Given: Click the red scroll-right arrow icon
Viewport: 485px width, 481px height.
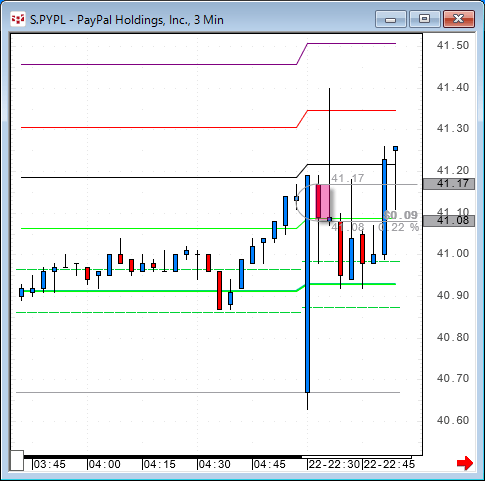Looking at the screenshot, I should [465, 463].
